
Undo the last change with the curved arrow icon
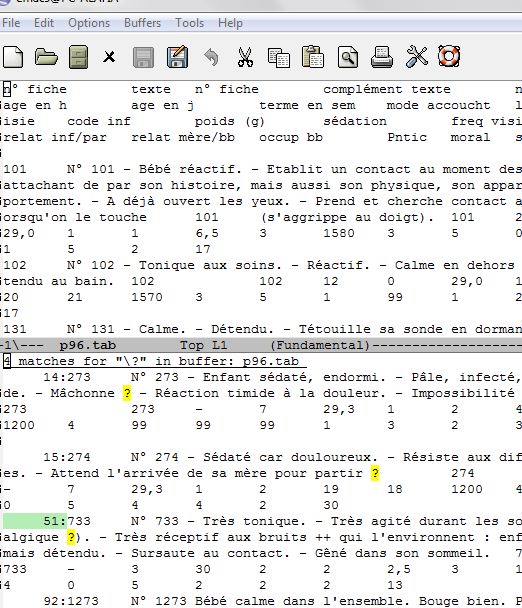coord(211,57)
